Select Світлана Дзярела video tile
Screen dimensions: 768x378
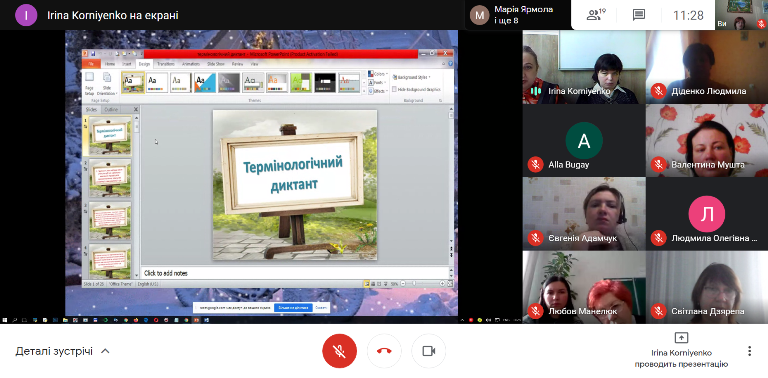(x=707, y=287)
